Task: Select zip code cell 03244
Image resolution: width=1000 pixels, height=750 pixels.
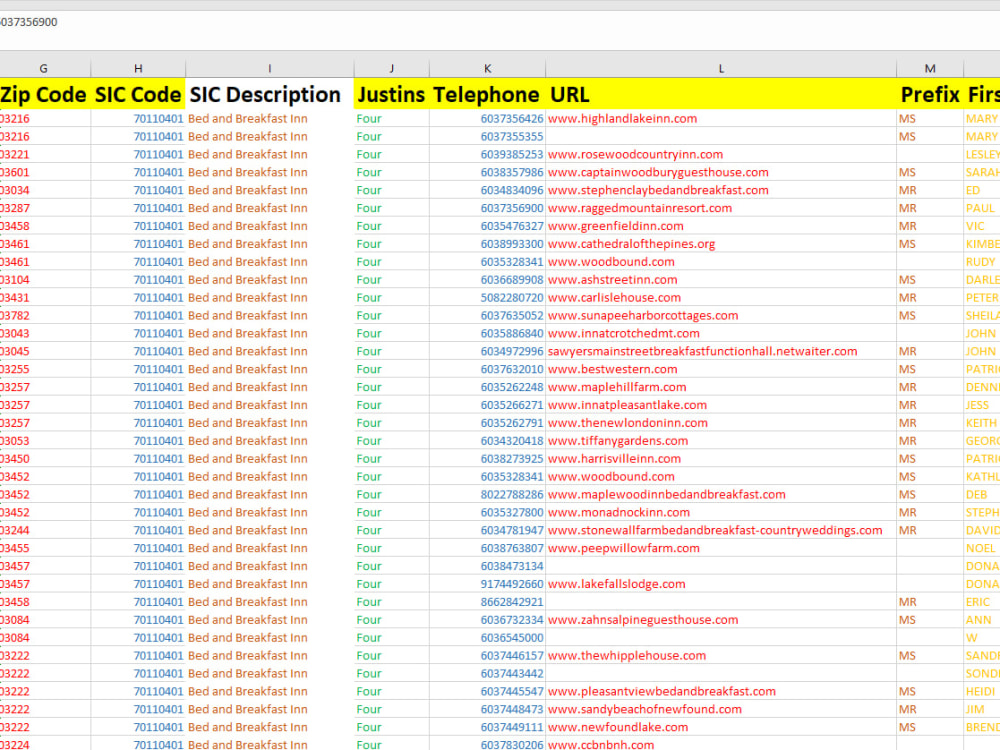Action: (45, 530)
